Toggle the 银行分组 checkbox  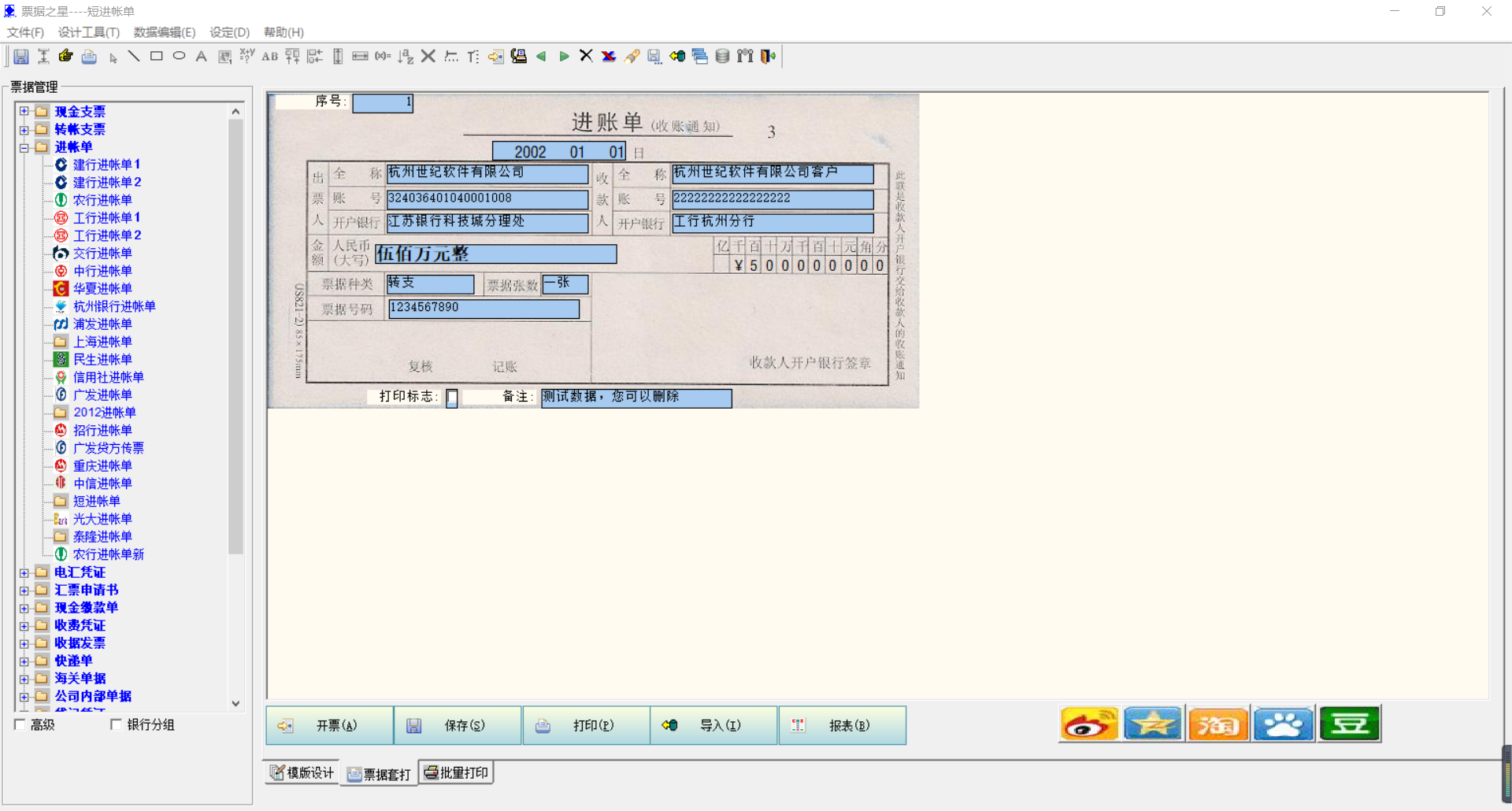point(116,724)
